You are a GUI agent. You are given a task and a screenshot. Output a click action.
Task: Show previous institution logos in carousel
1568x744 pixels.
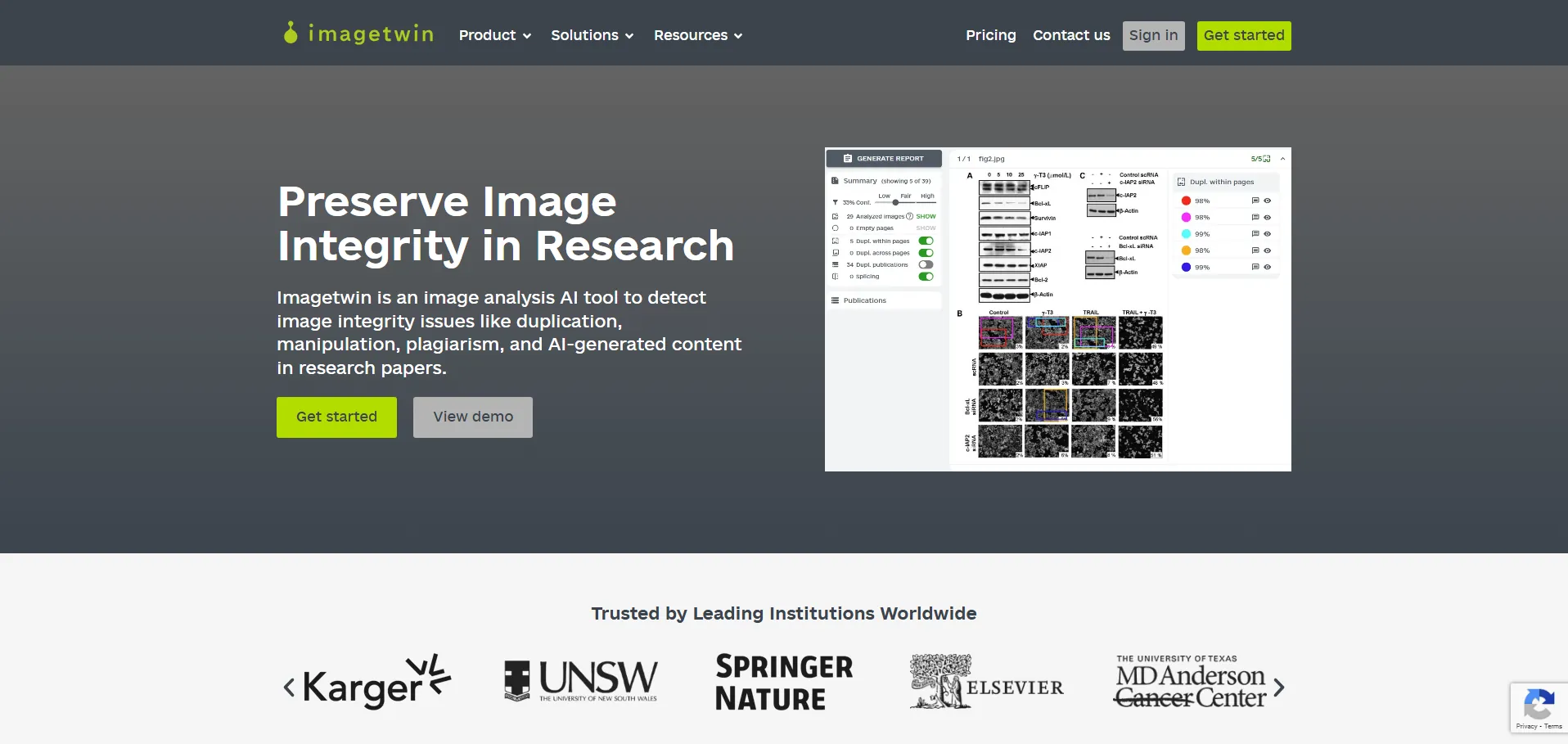pos(289,687)
